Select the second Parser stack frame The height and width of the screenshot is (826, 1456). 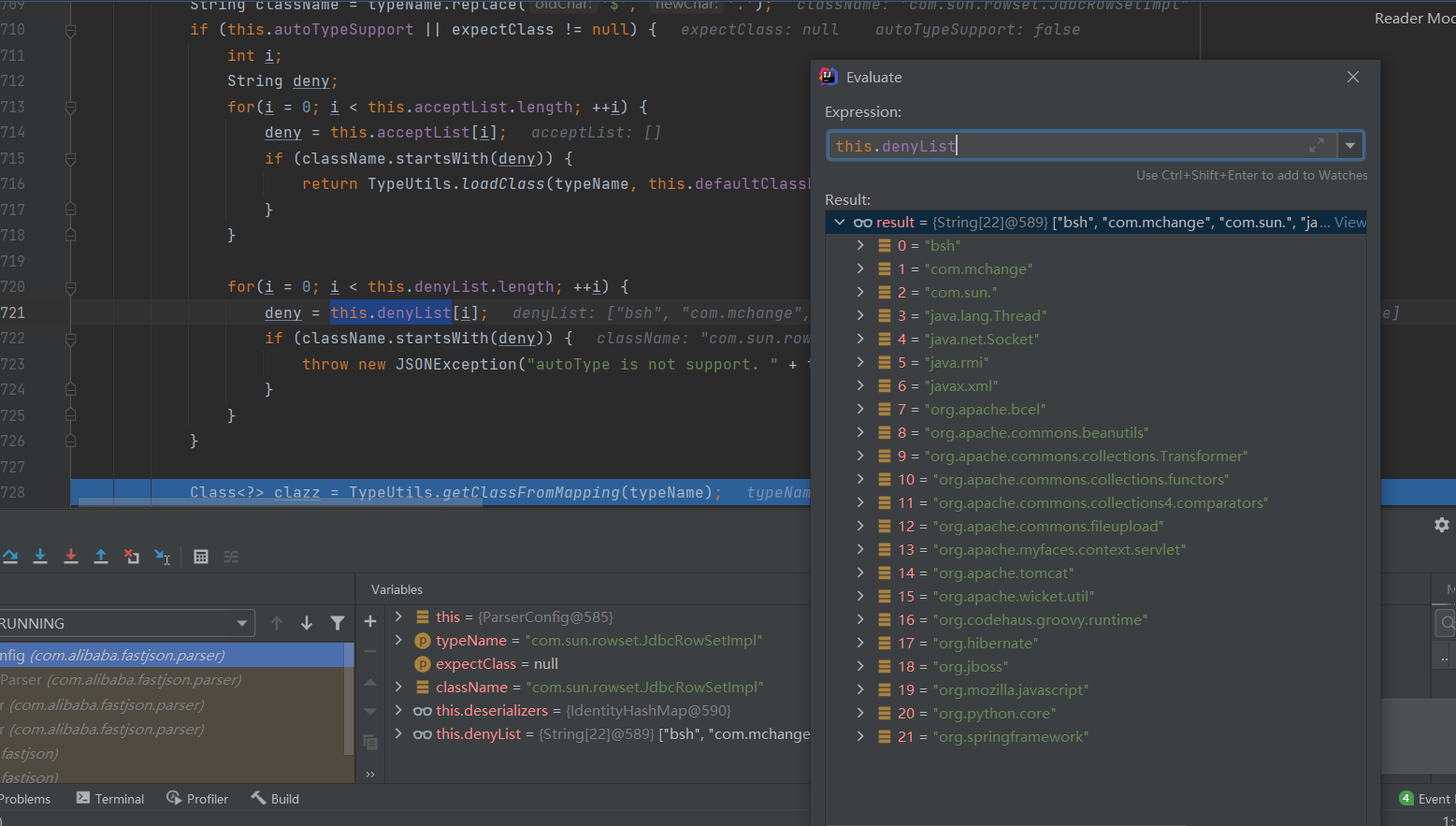(172, 680)
